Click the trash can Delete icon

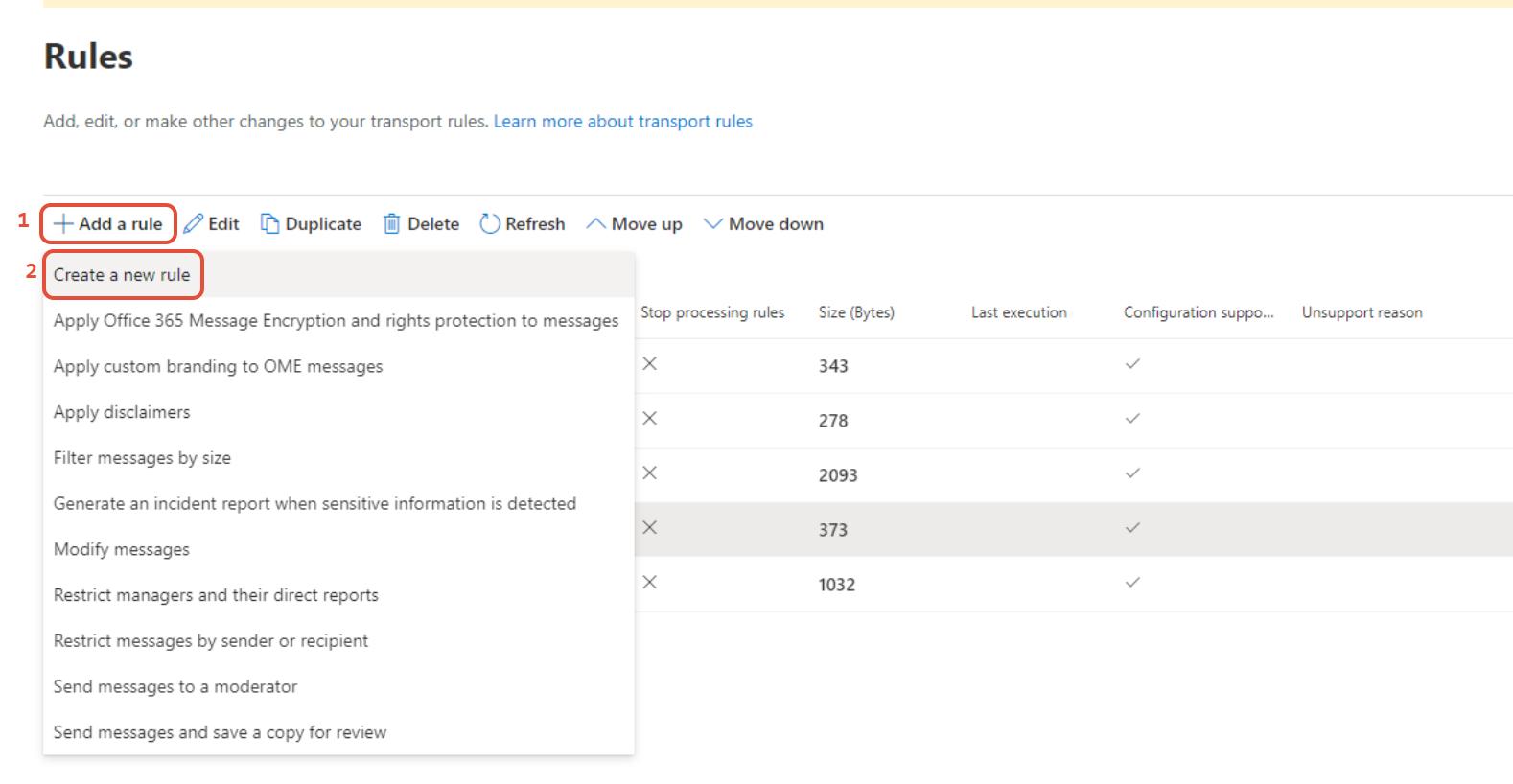click(392, 224)
